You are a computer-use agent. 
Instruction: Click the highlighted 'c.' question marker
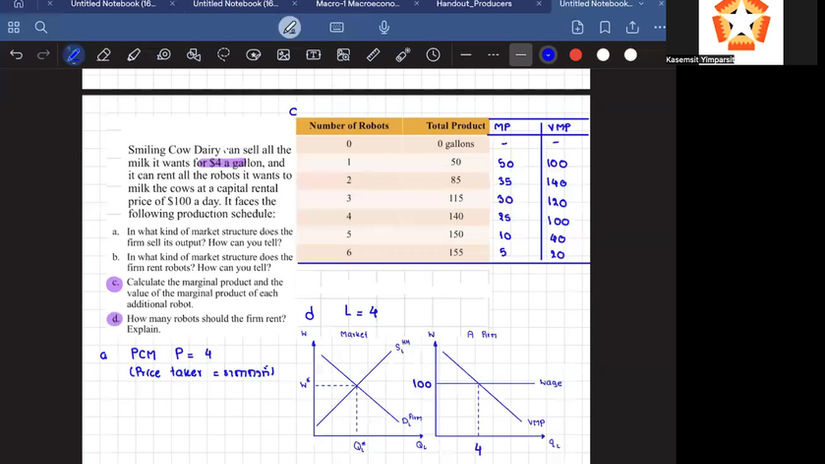(x=114, y=284)
